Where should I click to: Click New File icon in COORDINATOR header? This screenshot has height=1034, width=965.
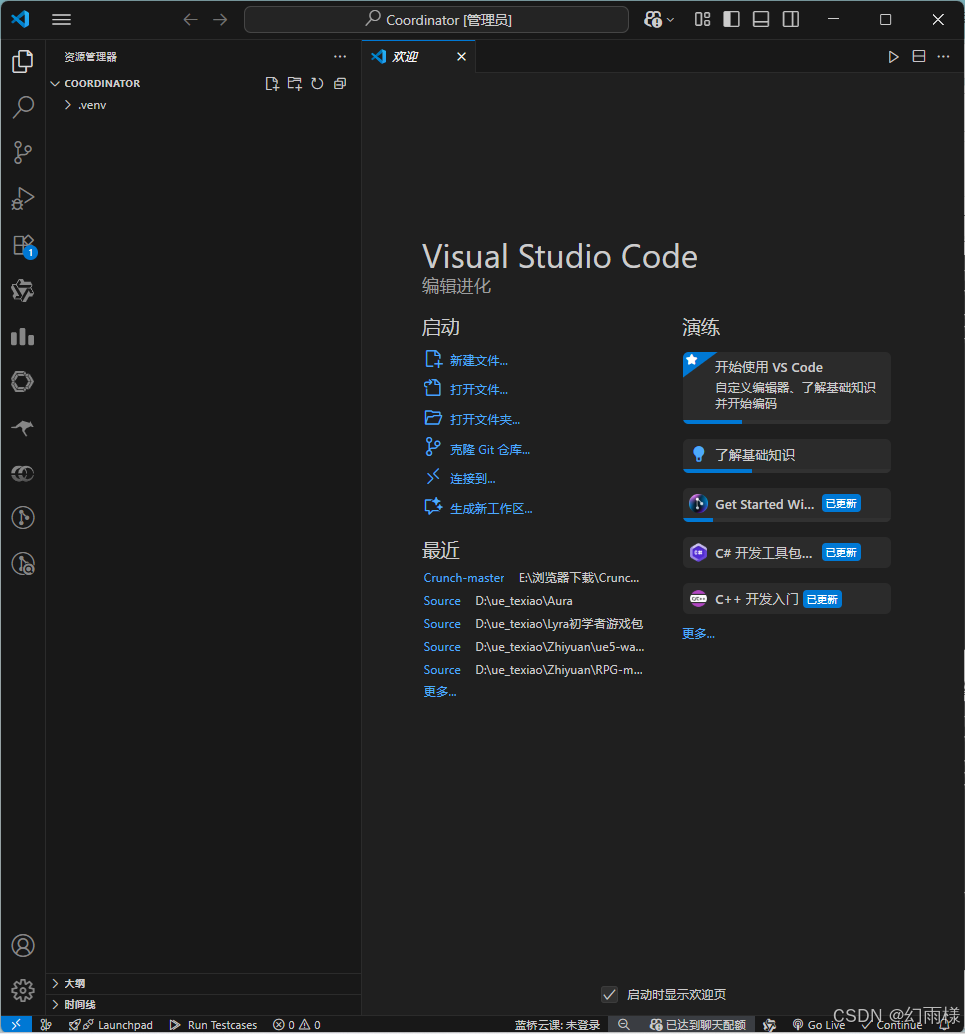[272, 84]
